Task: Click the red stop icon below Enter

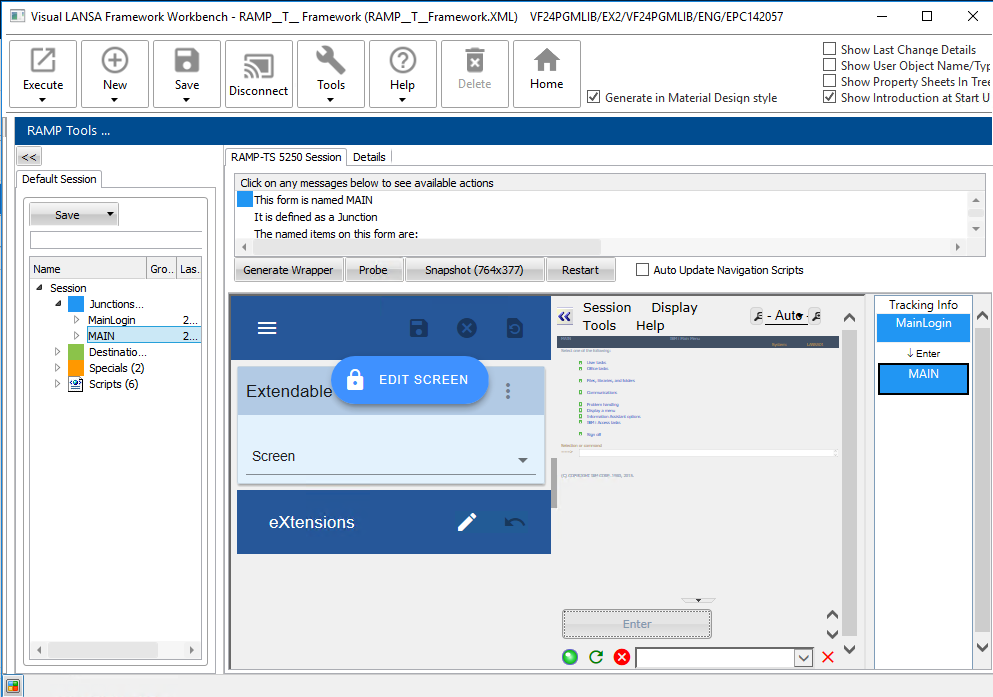Action: pyautogui.click(x=621, y=657)
